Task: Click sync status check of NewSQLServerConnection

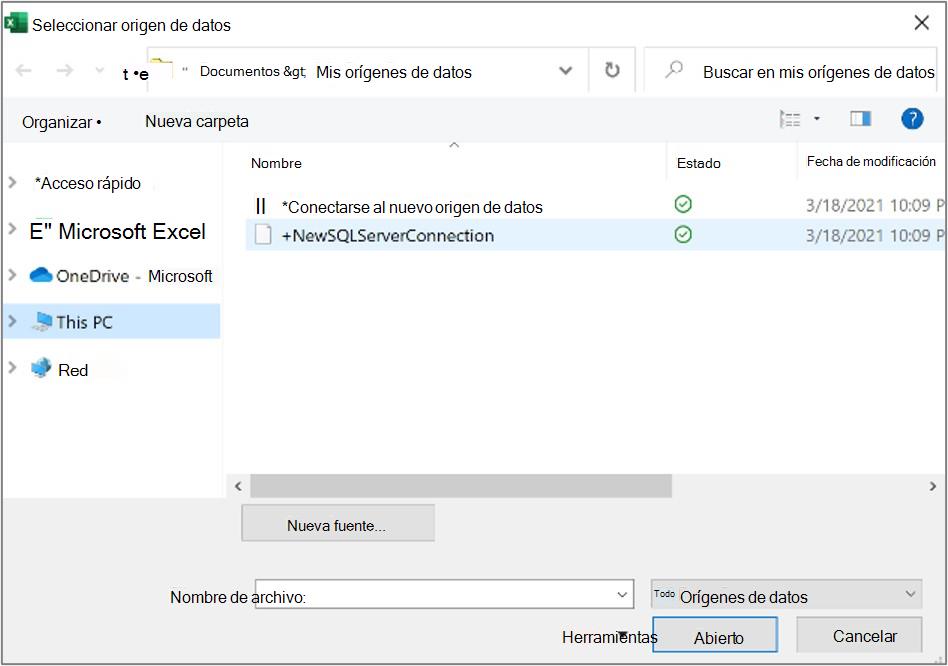Action: [683, 234]
